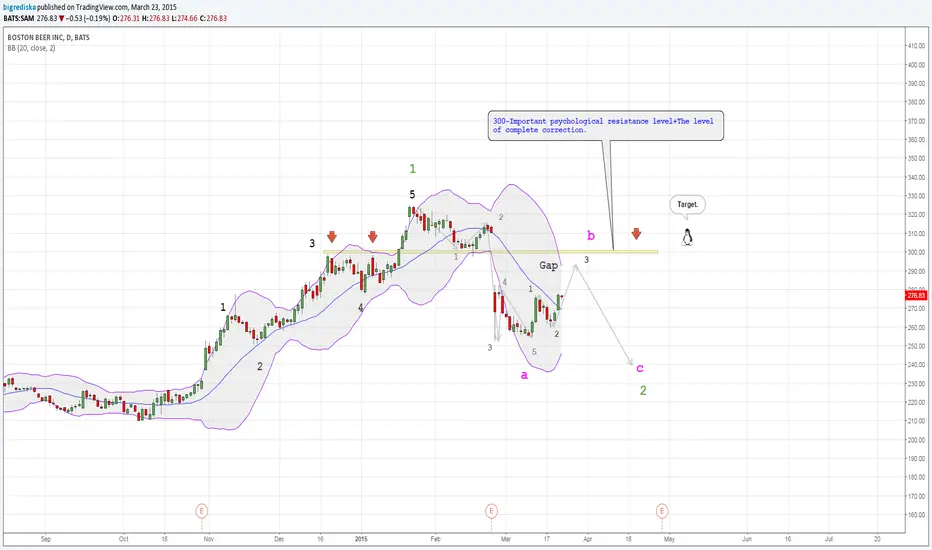This screenshot has height=550, width=932.
Task: Open the earnings E marker near Nov
Action: tap(201, 510)
